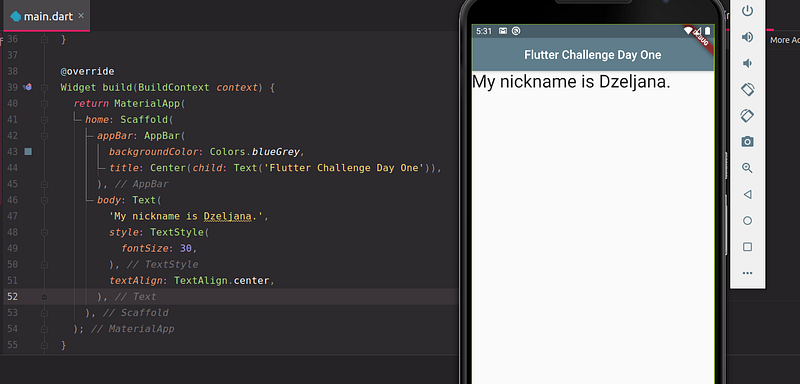800x384 pixels.
Task: Click the Dart file icon on main.dart tab
Action: click(x=15, y=16)
